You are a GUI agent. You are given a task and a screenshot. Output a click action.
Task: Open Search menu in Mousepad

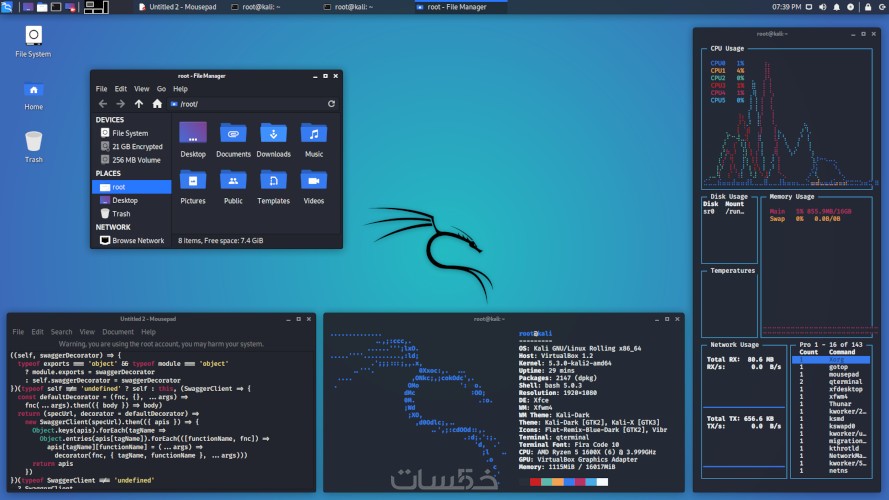[61, 332]
